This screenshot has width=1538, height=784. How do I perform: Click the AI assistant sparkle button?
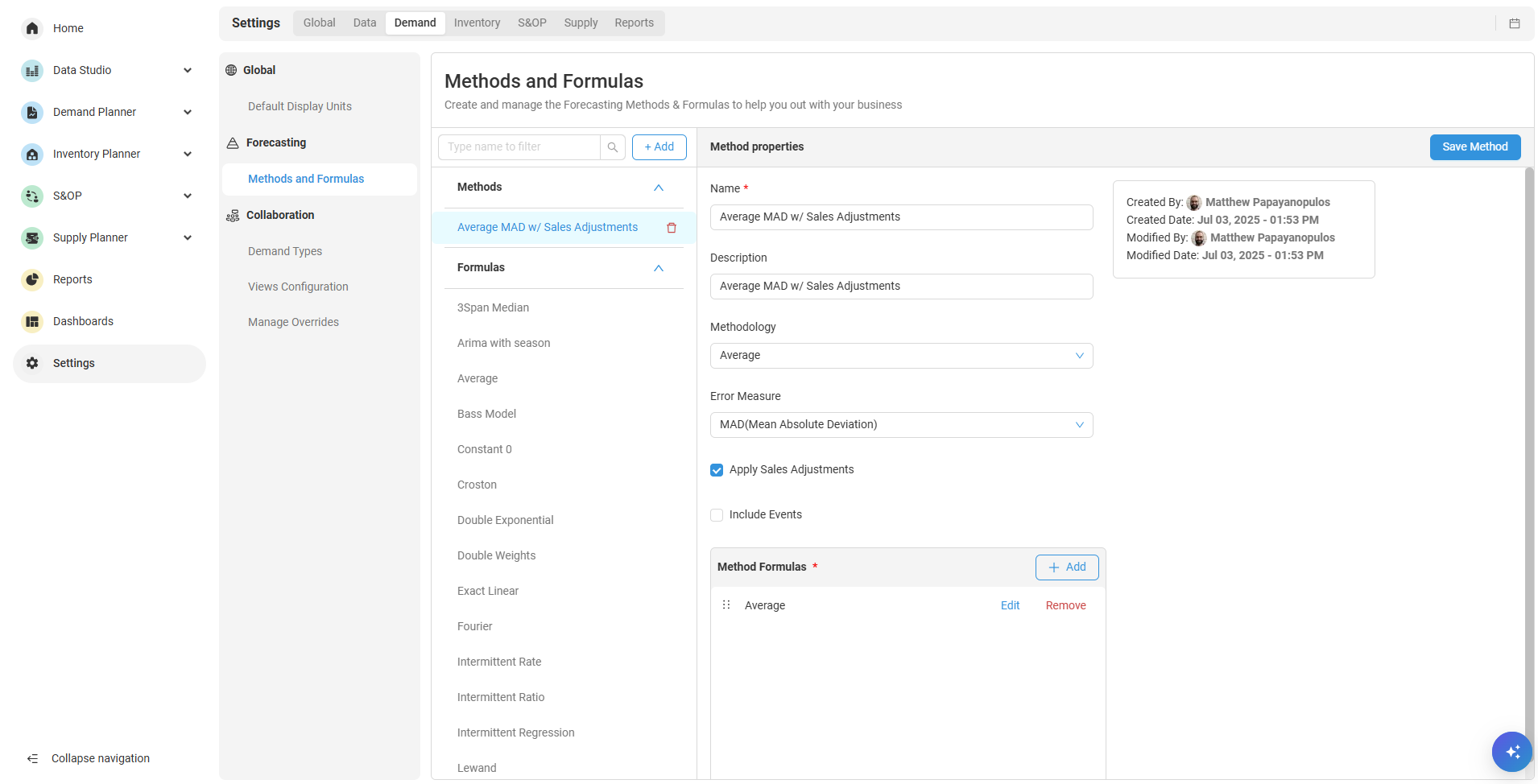(1511, 752)
